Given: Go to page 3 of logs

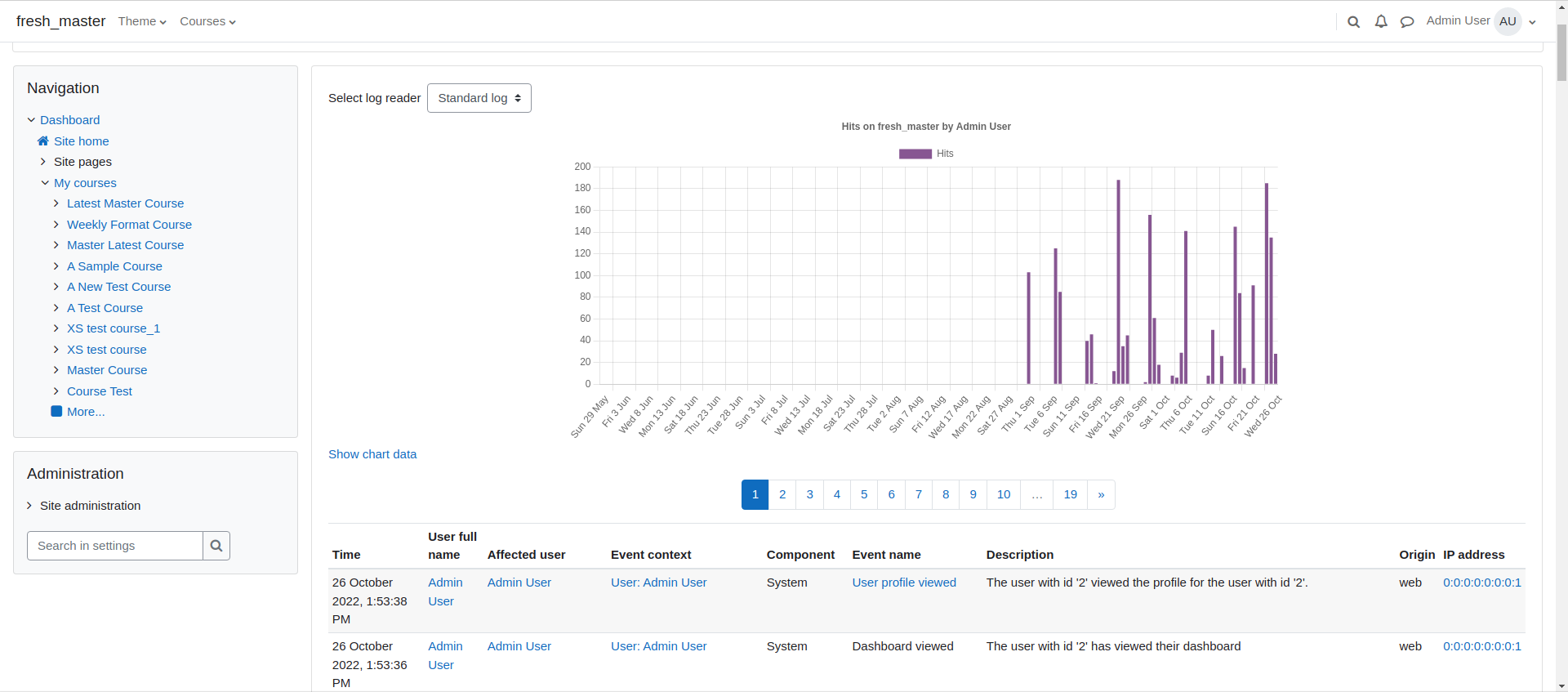Looking at the screenshot, I should tap(809, 494).
